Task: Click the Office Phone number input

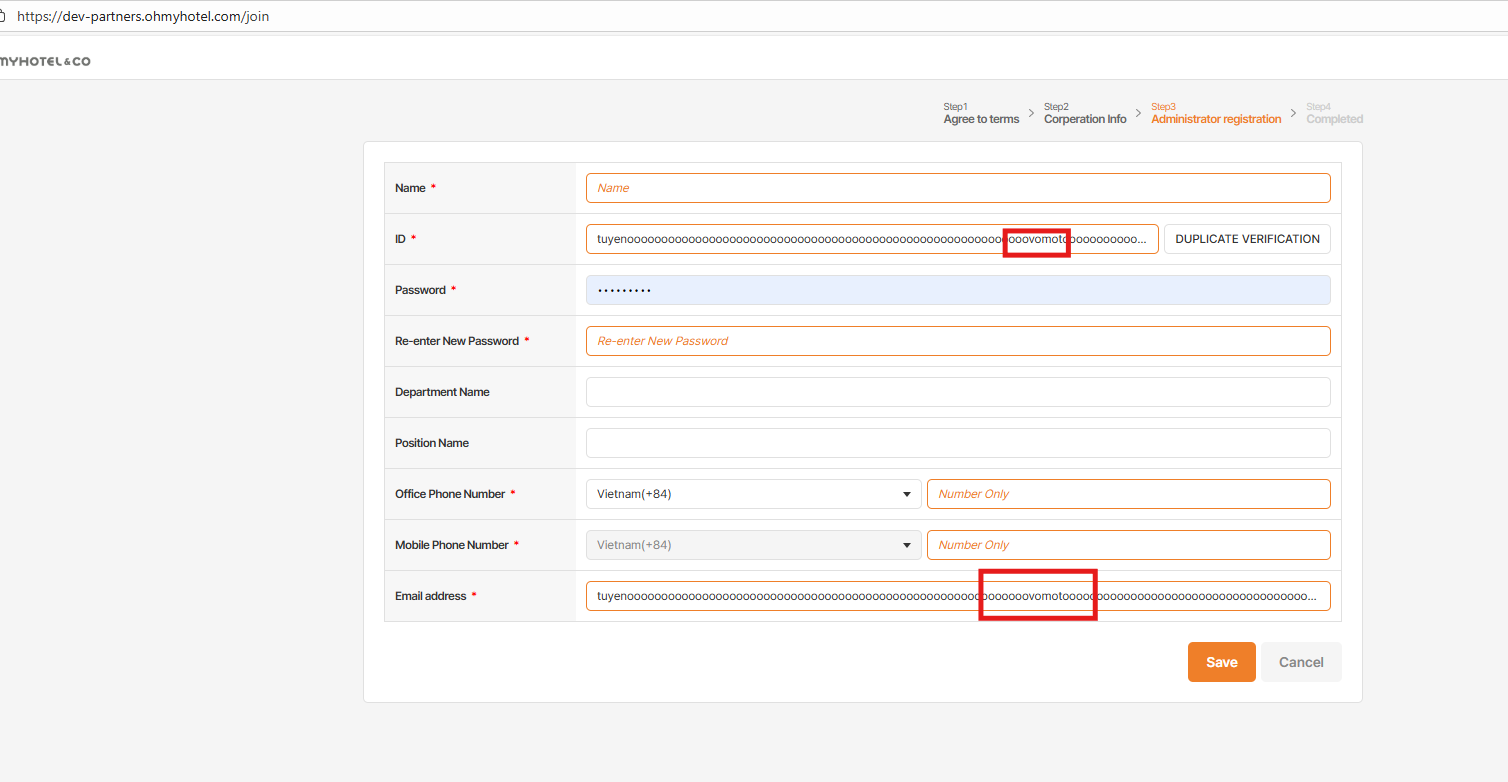Action: click(x=1128, y=494)
